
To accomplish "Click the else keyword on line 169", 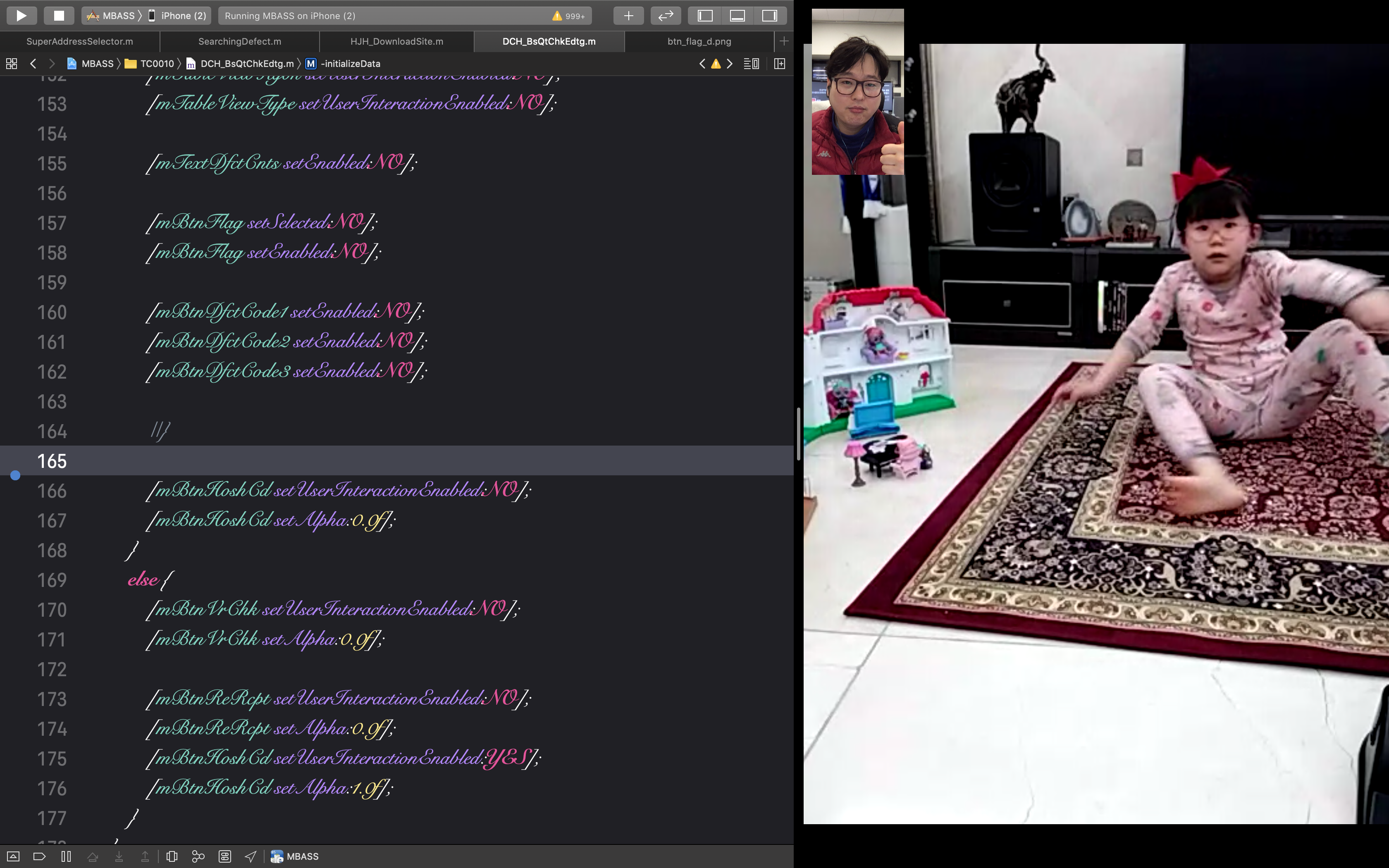I will click(143, 580).
